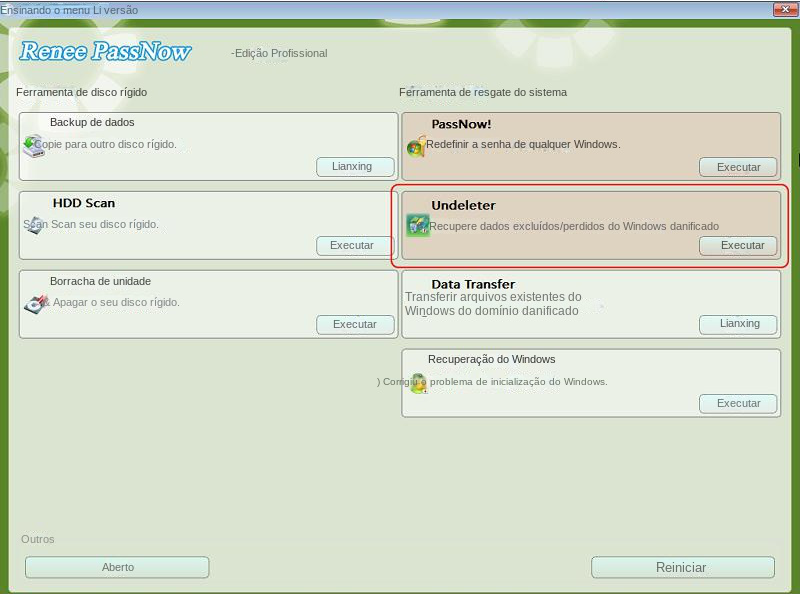Run Borracha de unidade with Executar
Screen dimensions: 800x594
355,325
